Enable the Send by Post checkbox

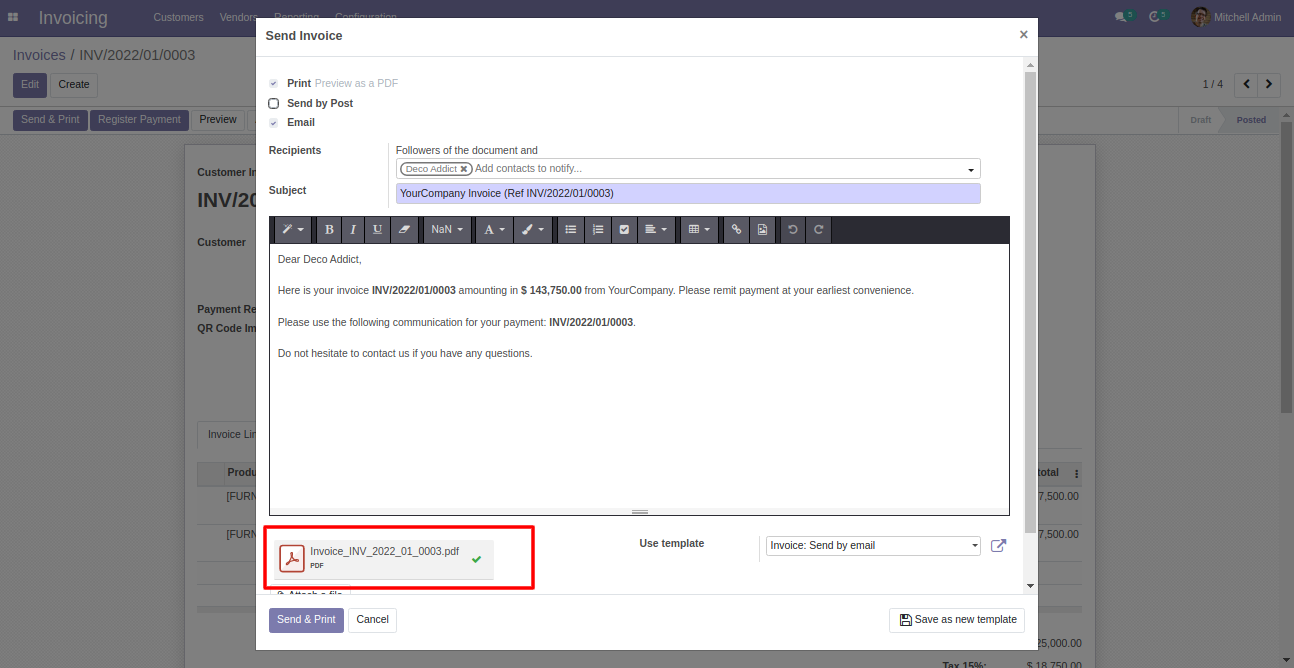[274, 103]
